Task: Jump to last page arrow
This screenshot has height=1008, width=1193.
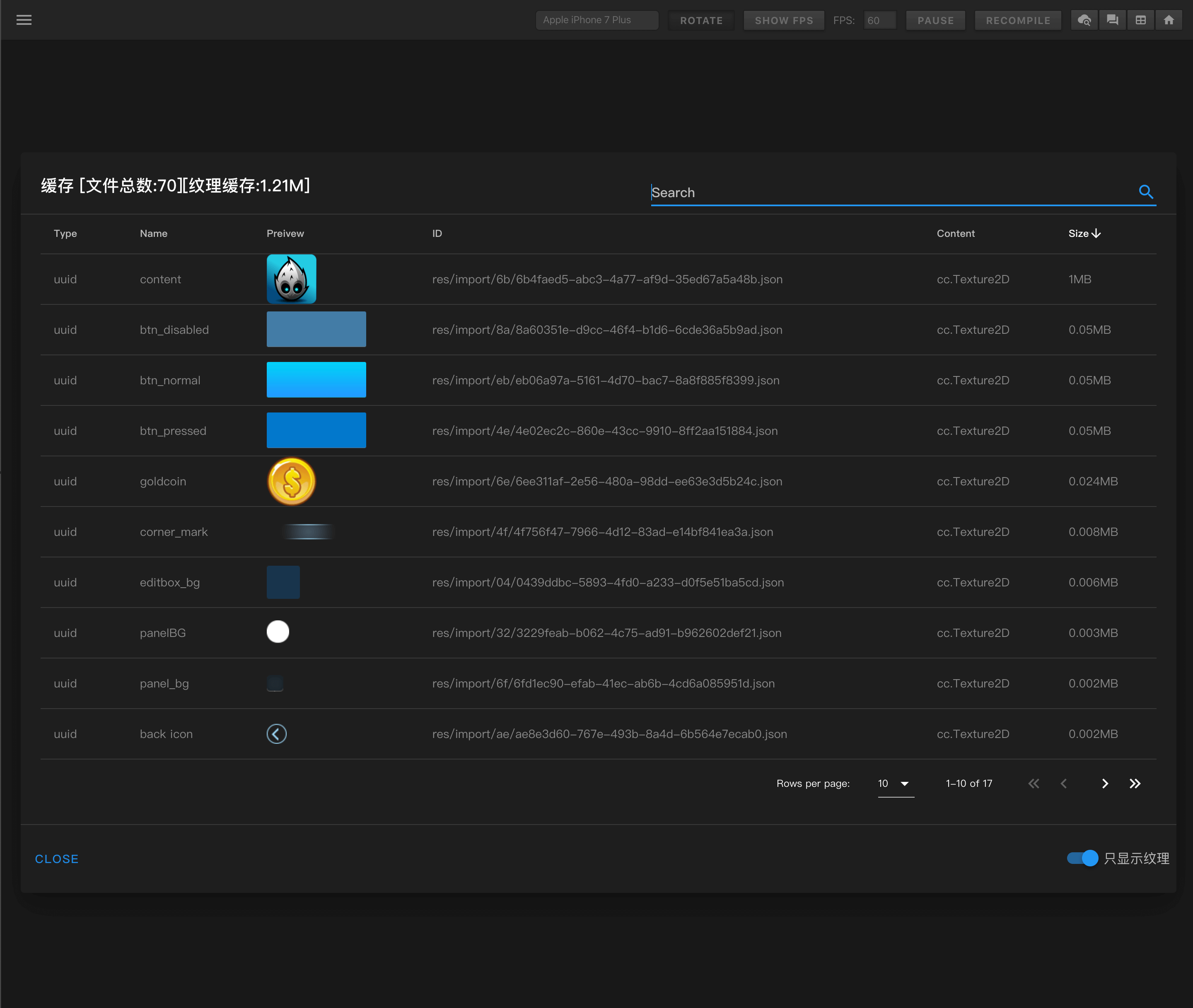Action: coord(1135,784)
